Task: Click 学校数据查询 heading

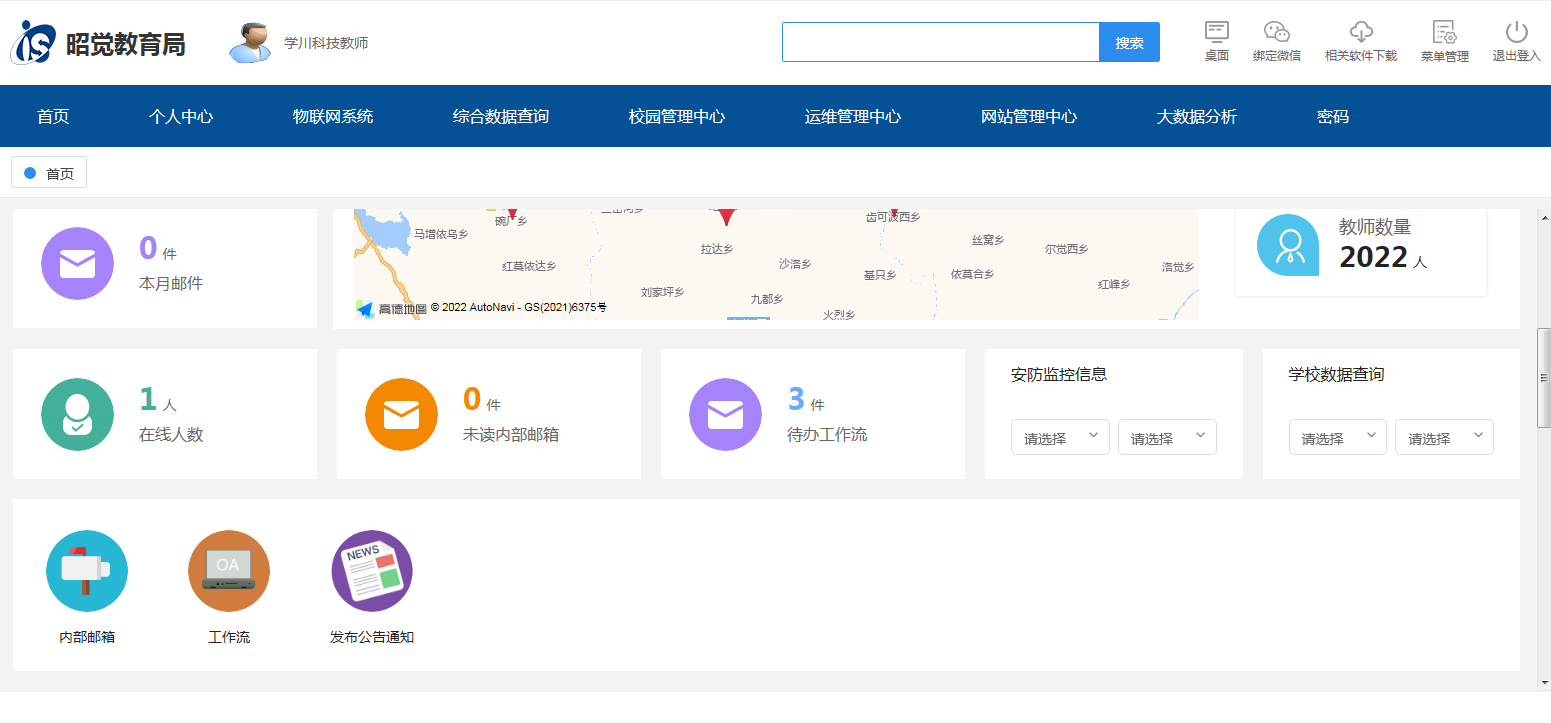Action: click(x=1337, y=375)
